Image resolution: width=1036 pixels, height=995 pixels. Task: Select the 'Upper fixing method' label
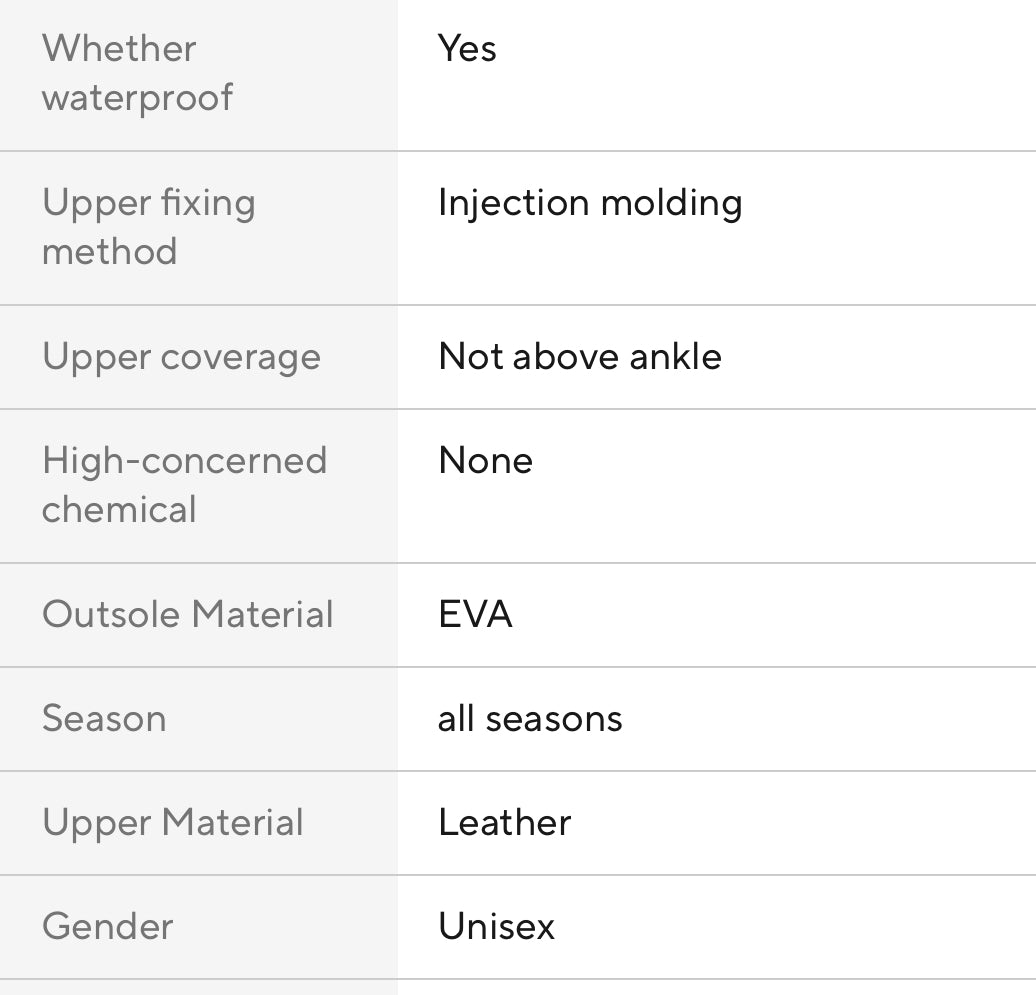click(149, 227)
